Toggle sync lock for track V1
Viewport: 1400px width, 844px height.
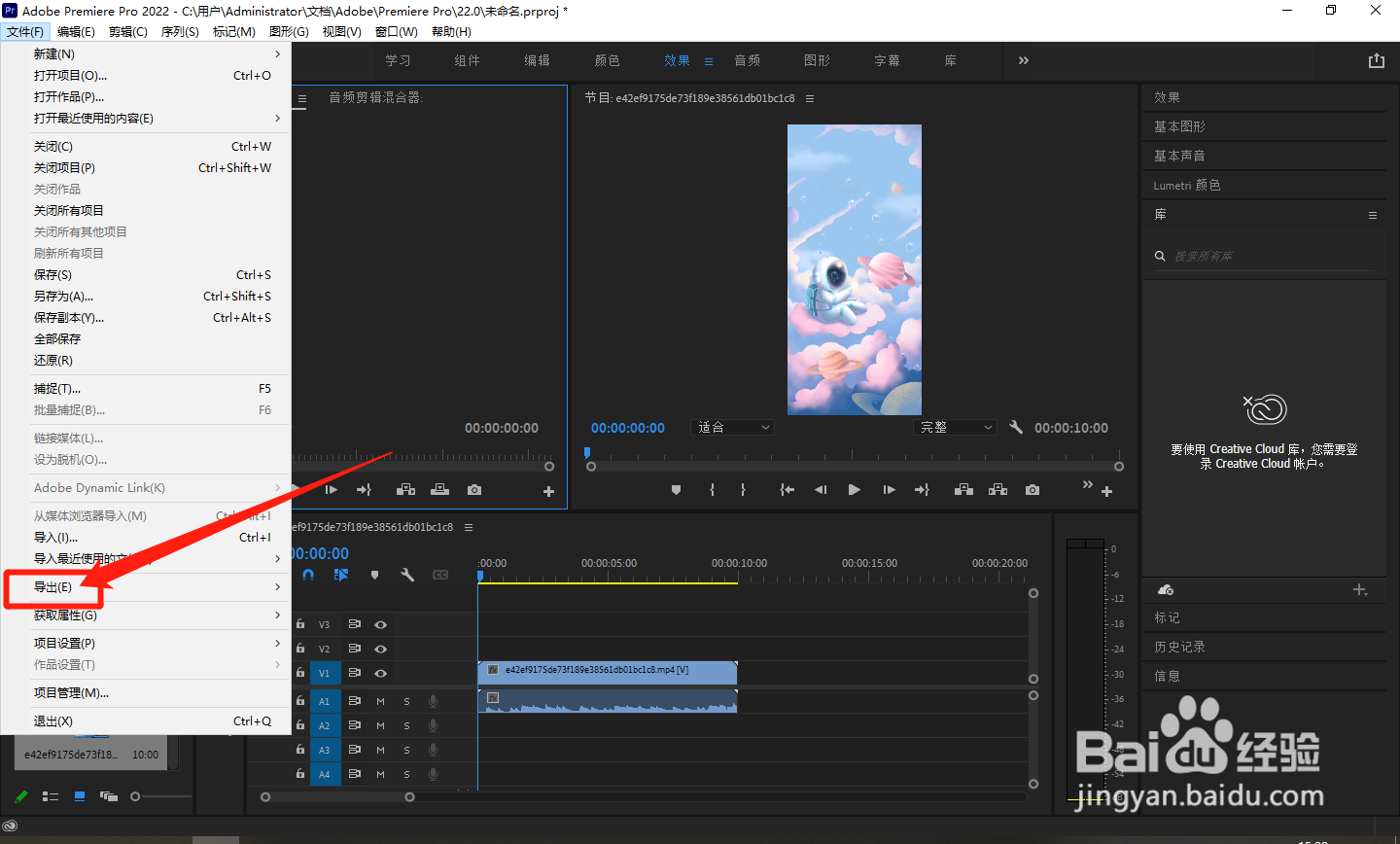355,673
